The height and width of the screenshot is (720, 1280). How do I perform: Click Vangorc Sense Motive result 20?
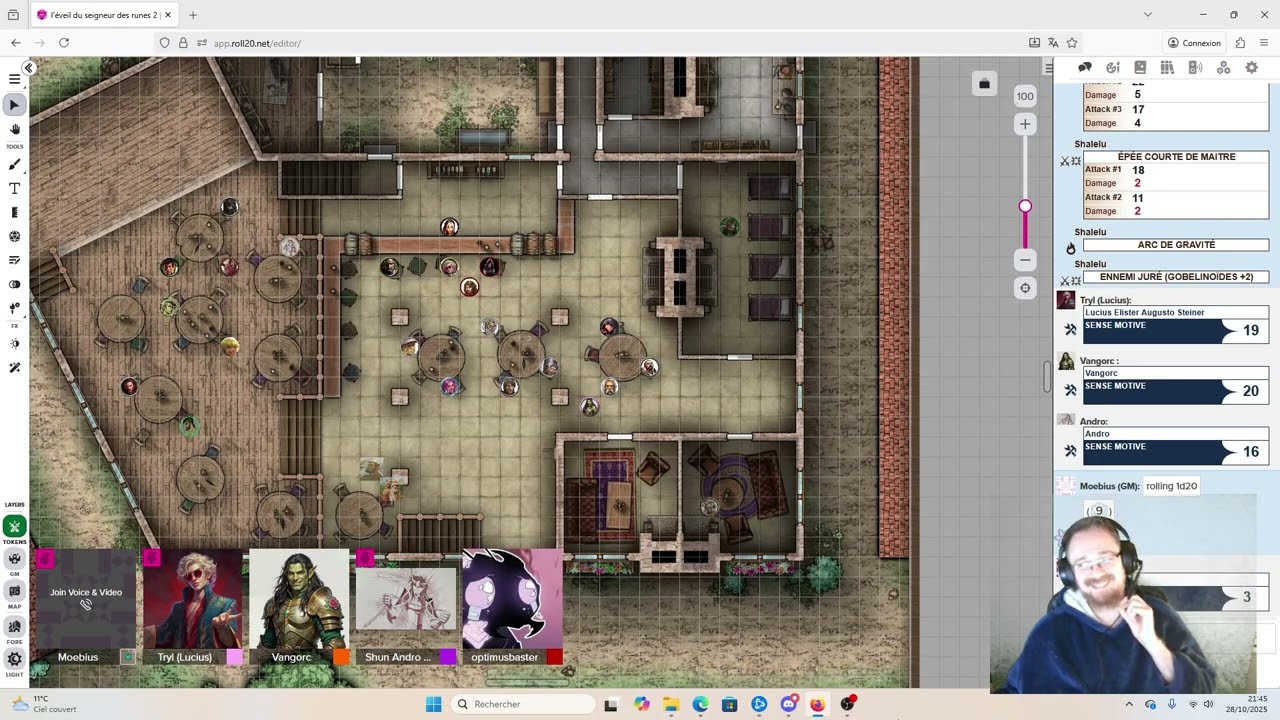tap(1250, 391)
